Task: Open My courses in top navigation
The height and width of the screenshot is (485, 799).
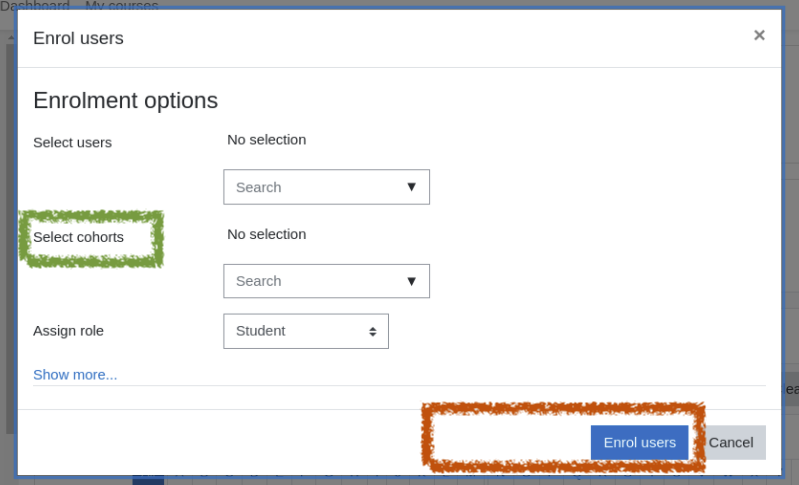Action: tap(122, 5)
